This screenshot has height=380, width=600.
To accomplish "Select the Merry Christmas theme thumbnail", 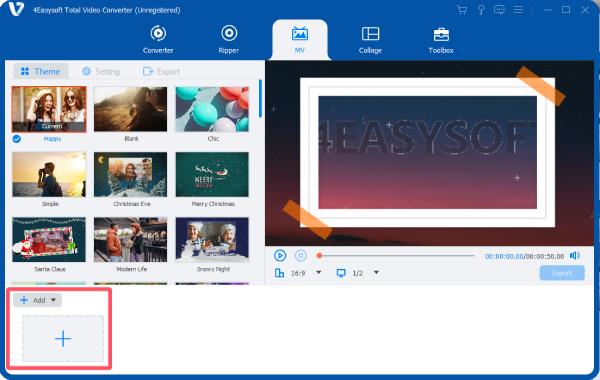I will [212, 175].
